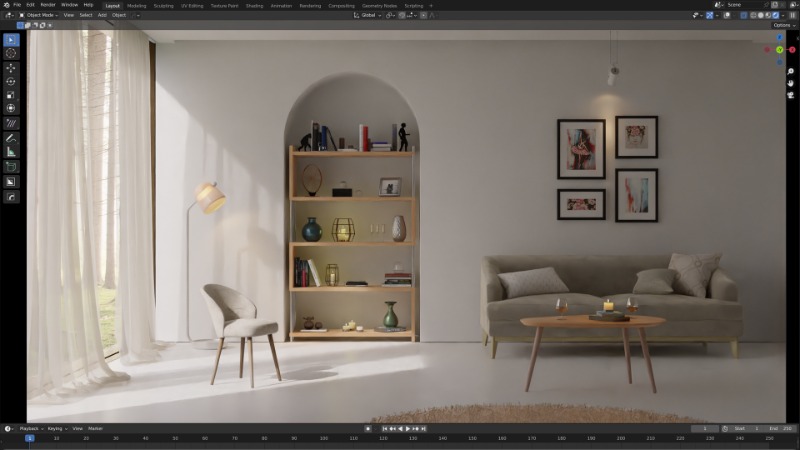800x450 pixels.
Task: Click the Select Box tool
Action: (11, 39)
